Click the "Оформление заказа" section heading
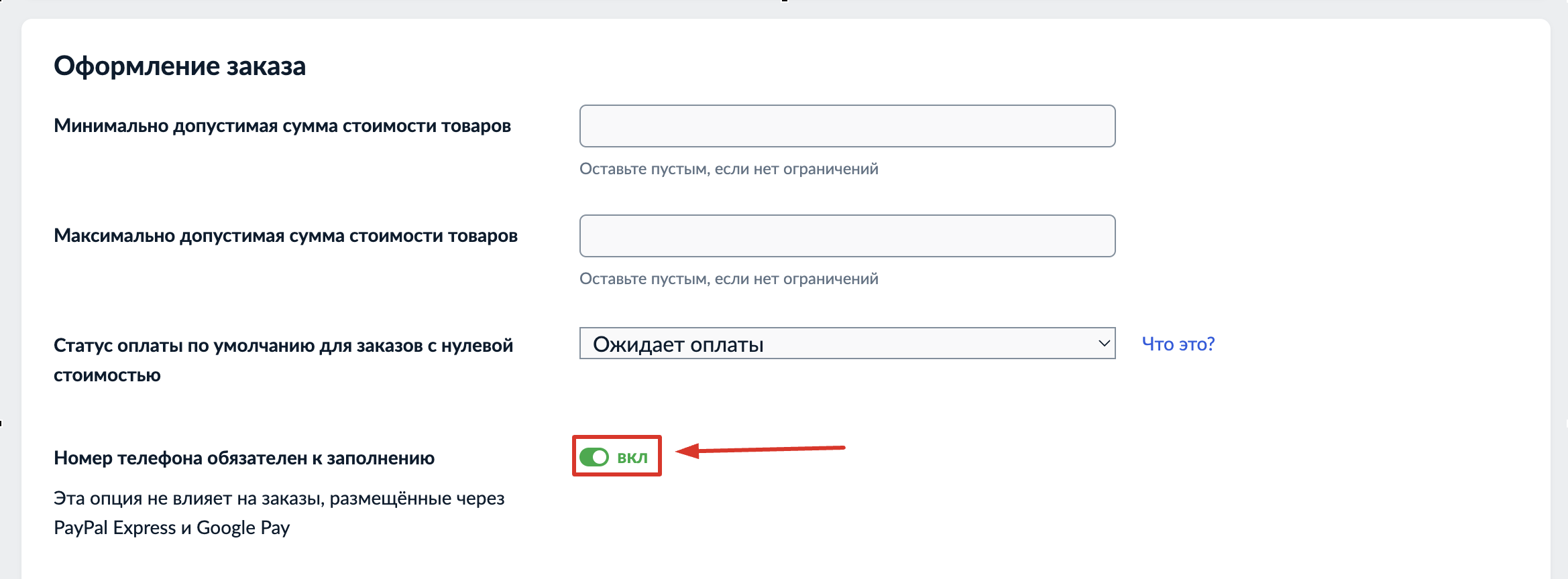Image resolution: width=1568 pixels, height=579 pixels. click(180, 66)
